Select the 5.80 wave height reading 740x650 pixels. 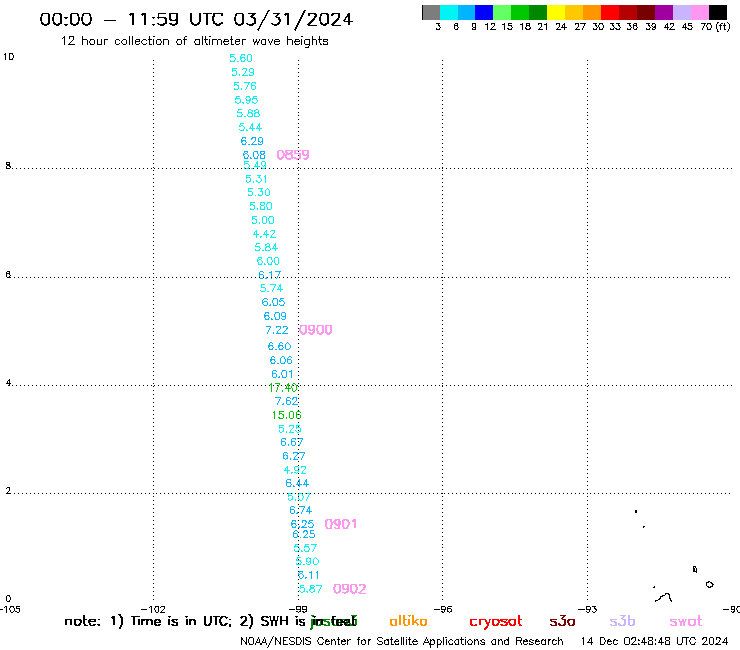261,206
